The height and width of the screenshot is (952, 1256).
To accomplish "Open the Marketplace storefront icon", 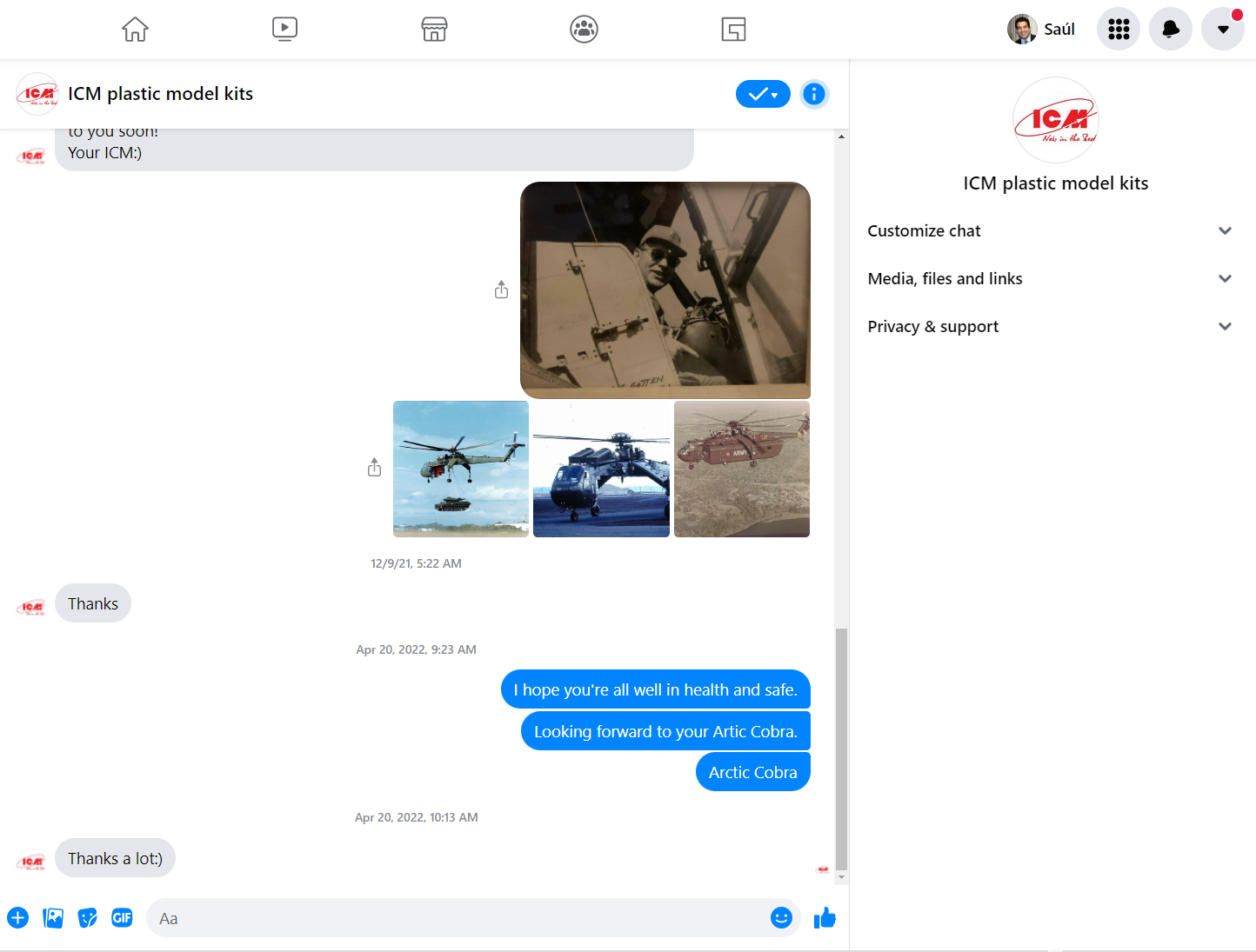I will click(x=434, y=30).
